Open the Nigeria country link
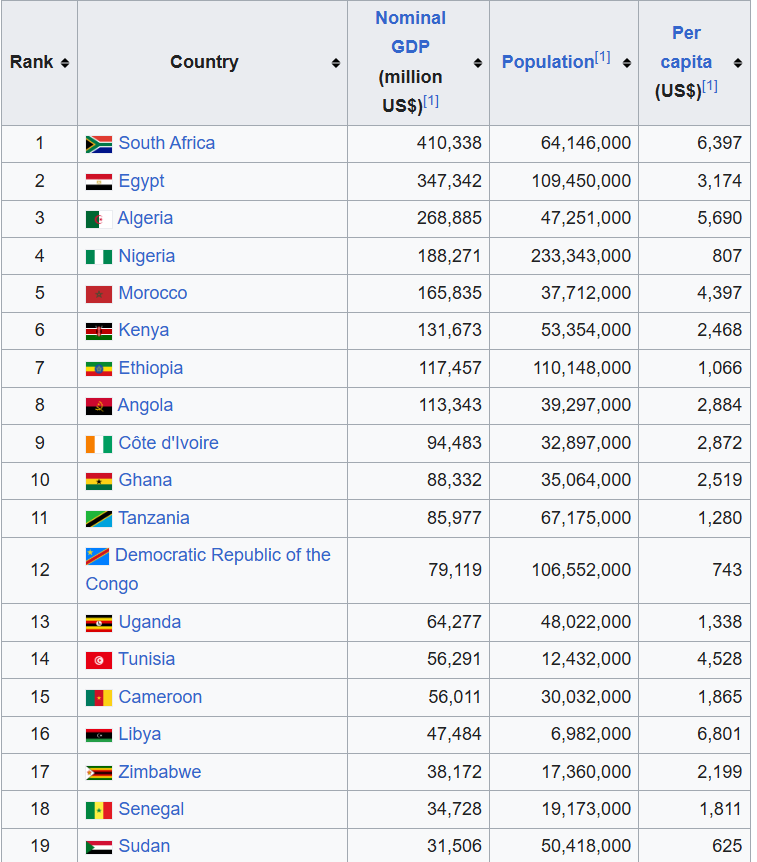This screenshot has height=862, width=757. click(x=147, y=256)
